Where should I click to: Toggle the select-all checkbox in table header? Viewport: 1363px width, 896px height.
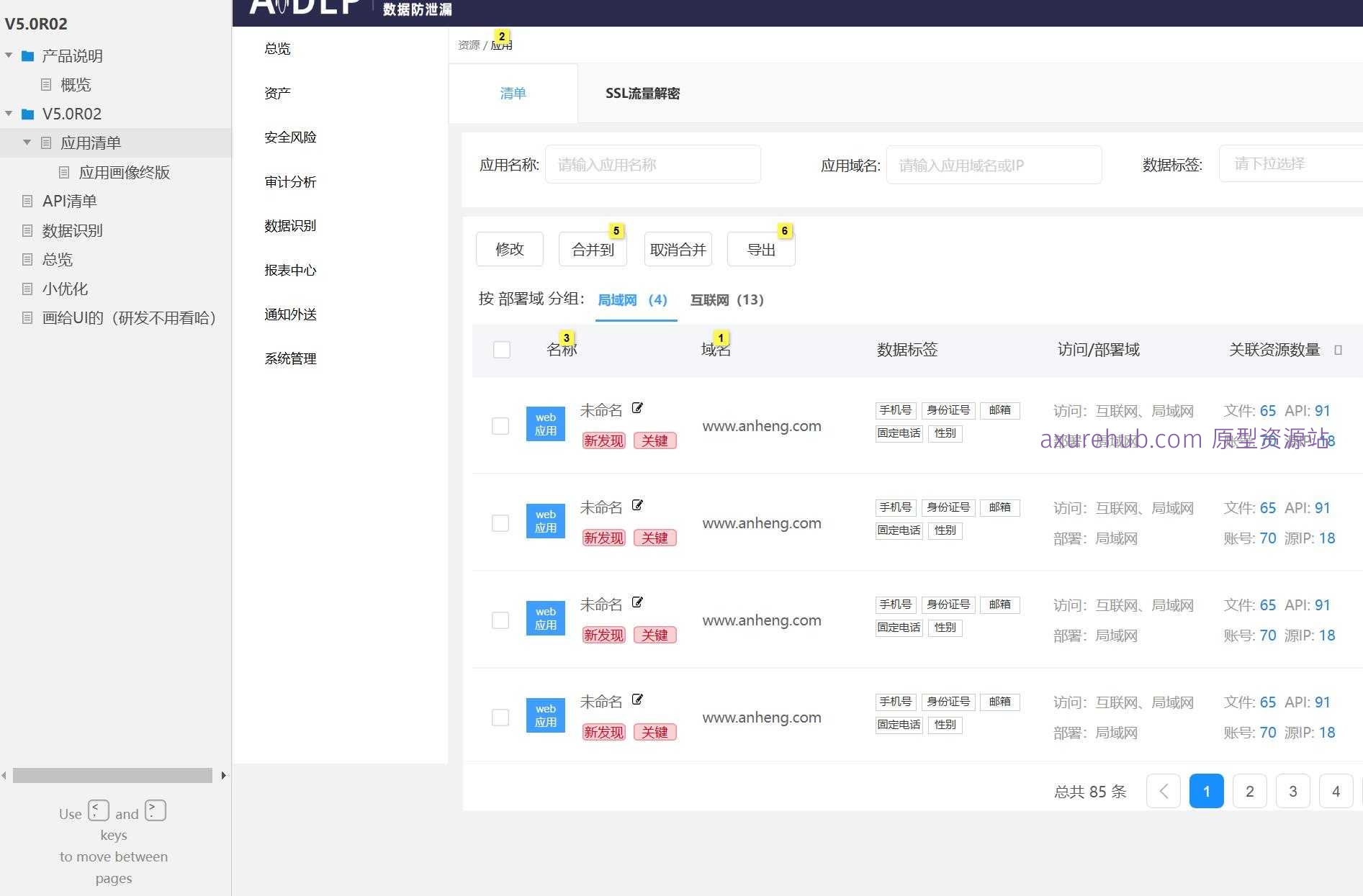click(502, 350)
